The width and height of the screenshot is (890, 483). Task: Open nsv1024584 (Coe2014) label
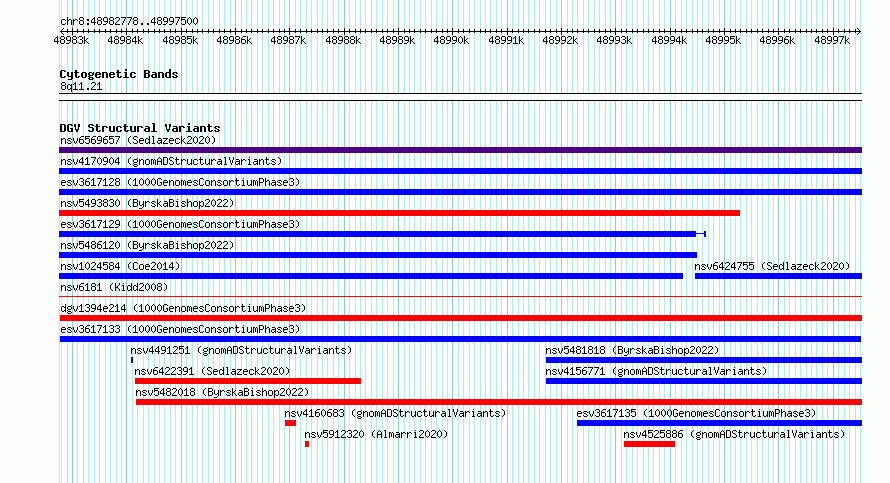120,266
